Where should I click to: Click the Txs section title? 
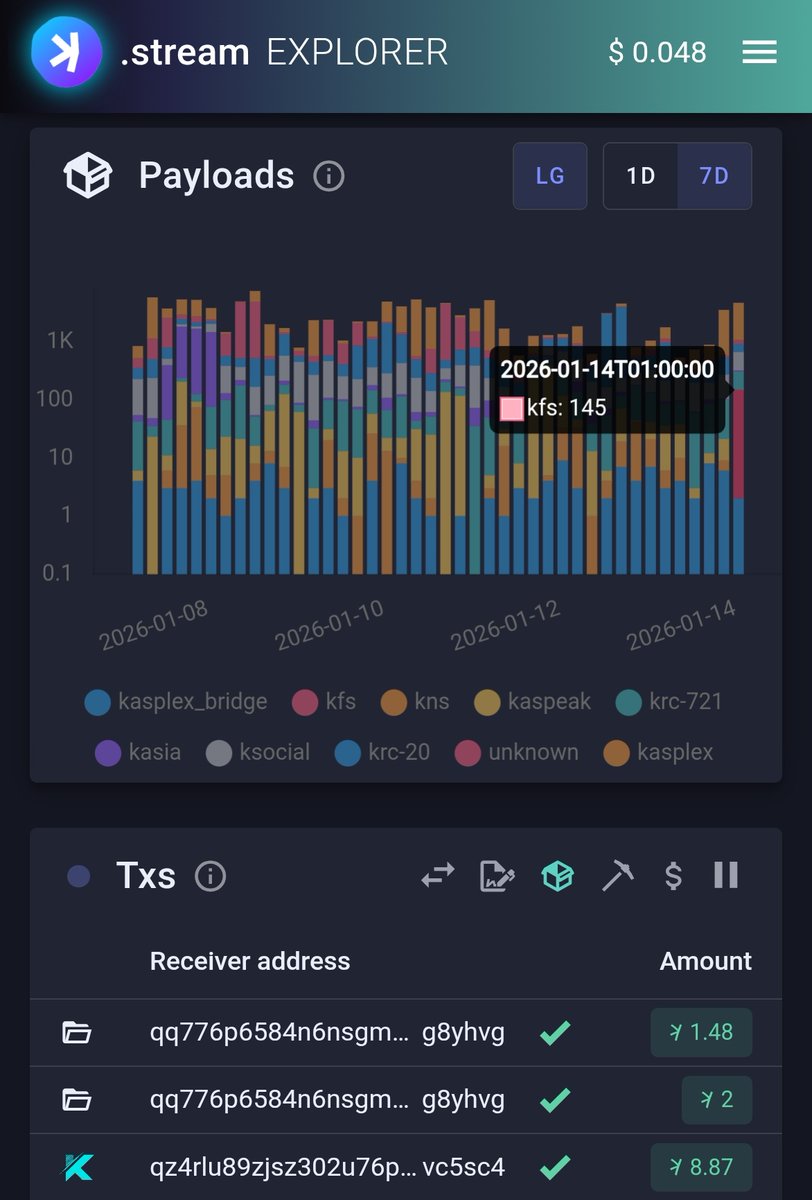[146, 877]
